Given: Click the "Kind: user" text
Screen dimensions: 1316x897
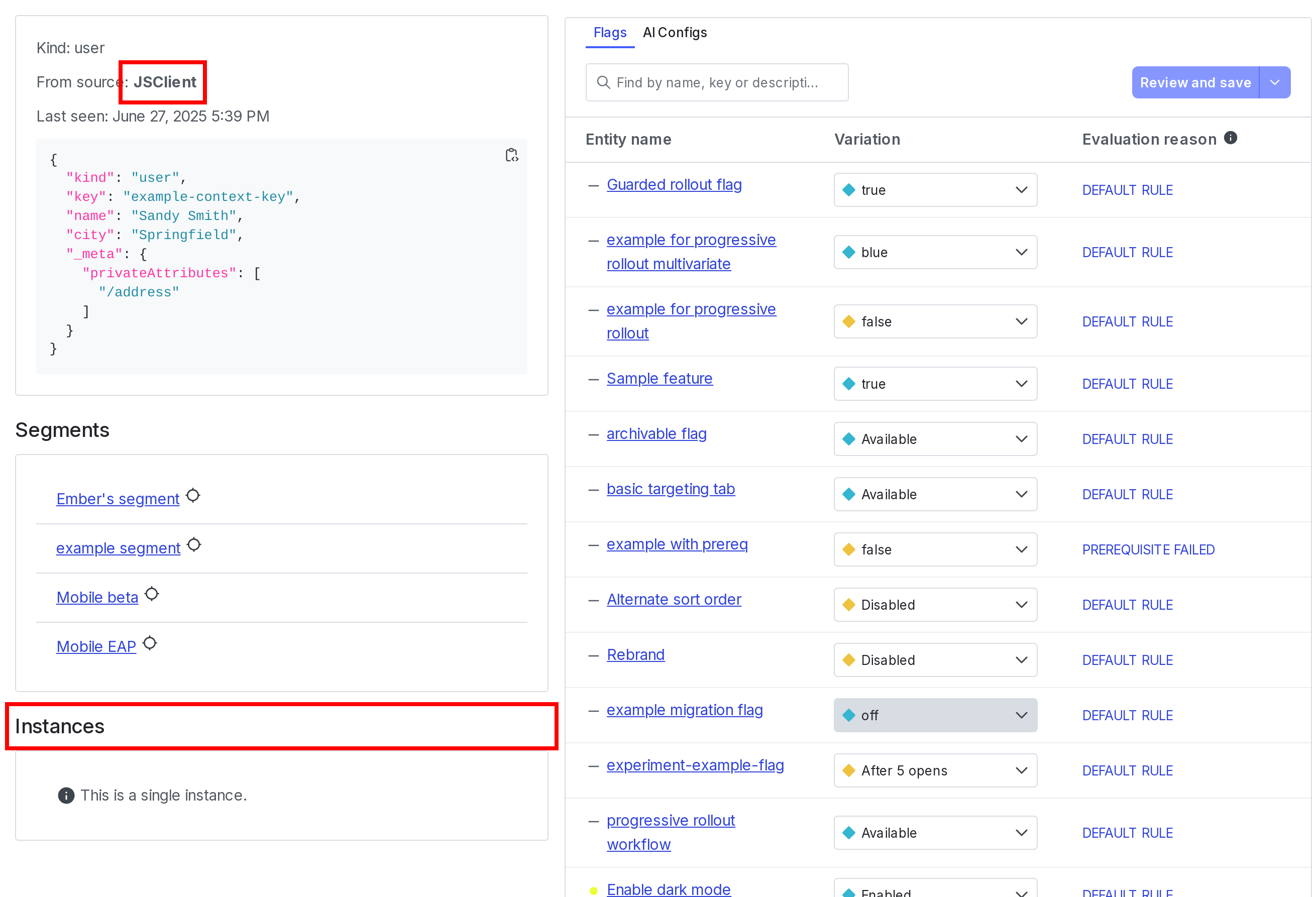Looking at the screenshot, I should 70,48.
